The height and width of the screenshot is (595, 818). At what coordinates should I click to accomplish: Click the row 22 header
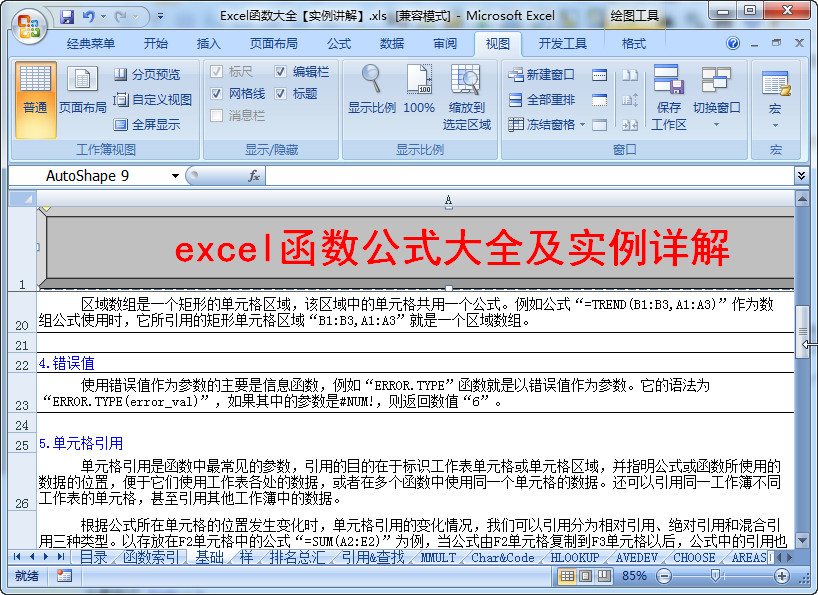point(22,363)
